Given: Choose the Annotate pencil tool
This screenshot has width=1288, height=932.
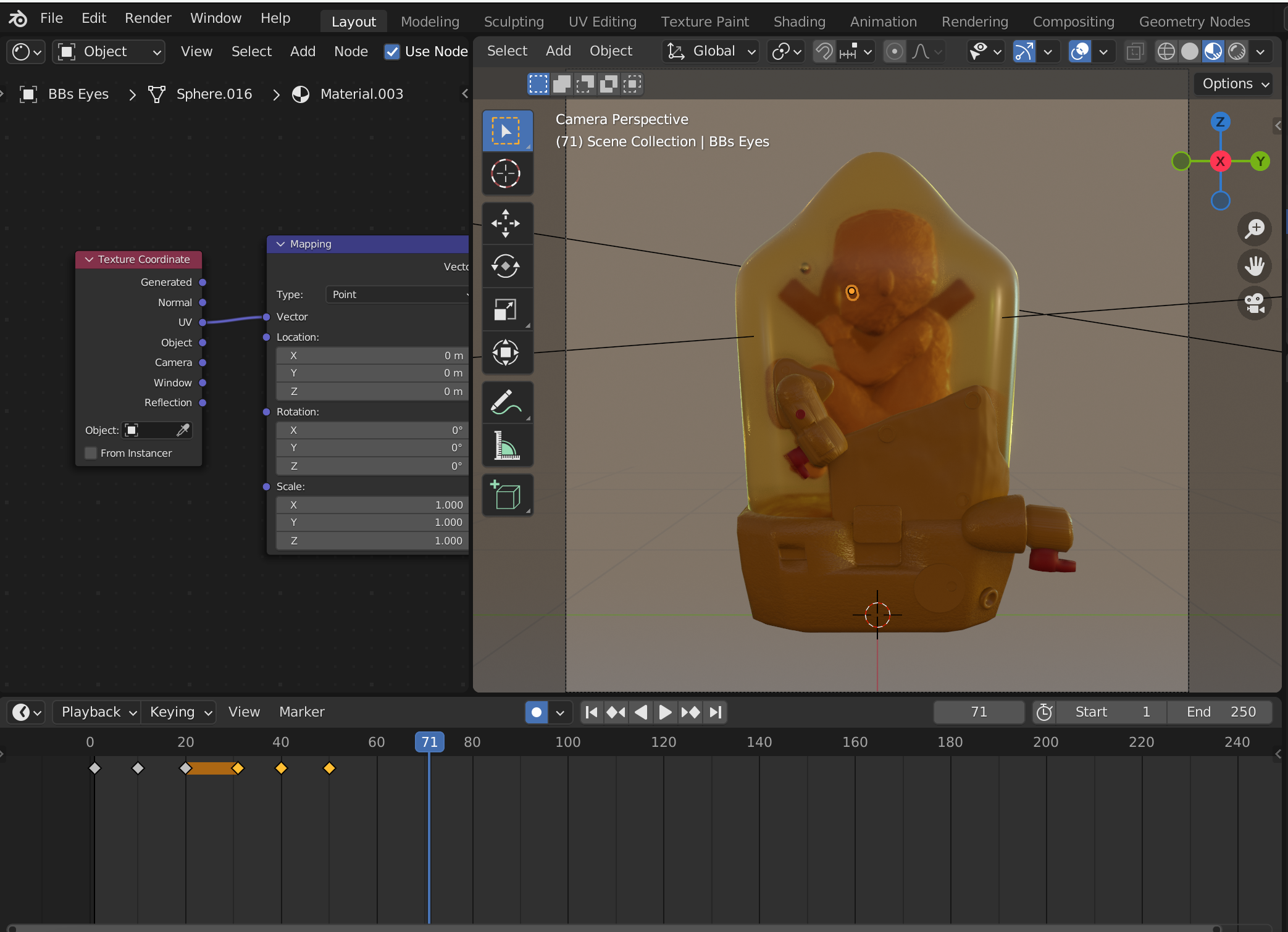Looking at the screenshot, I should click(506, 402).
